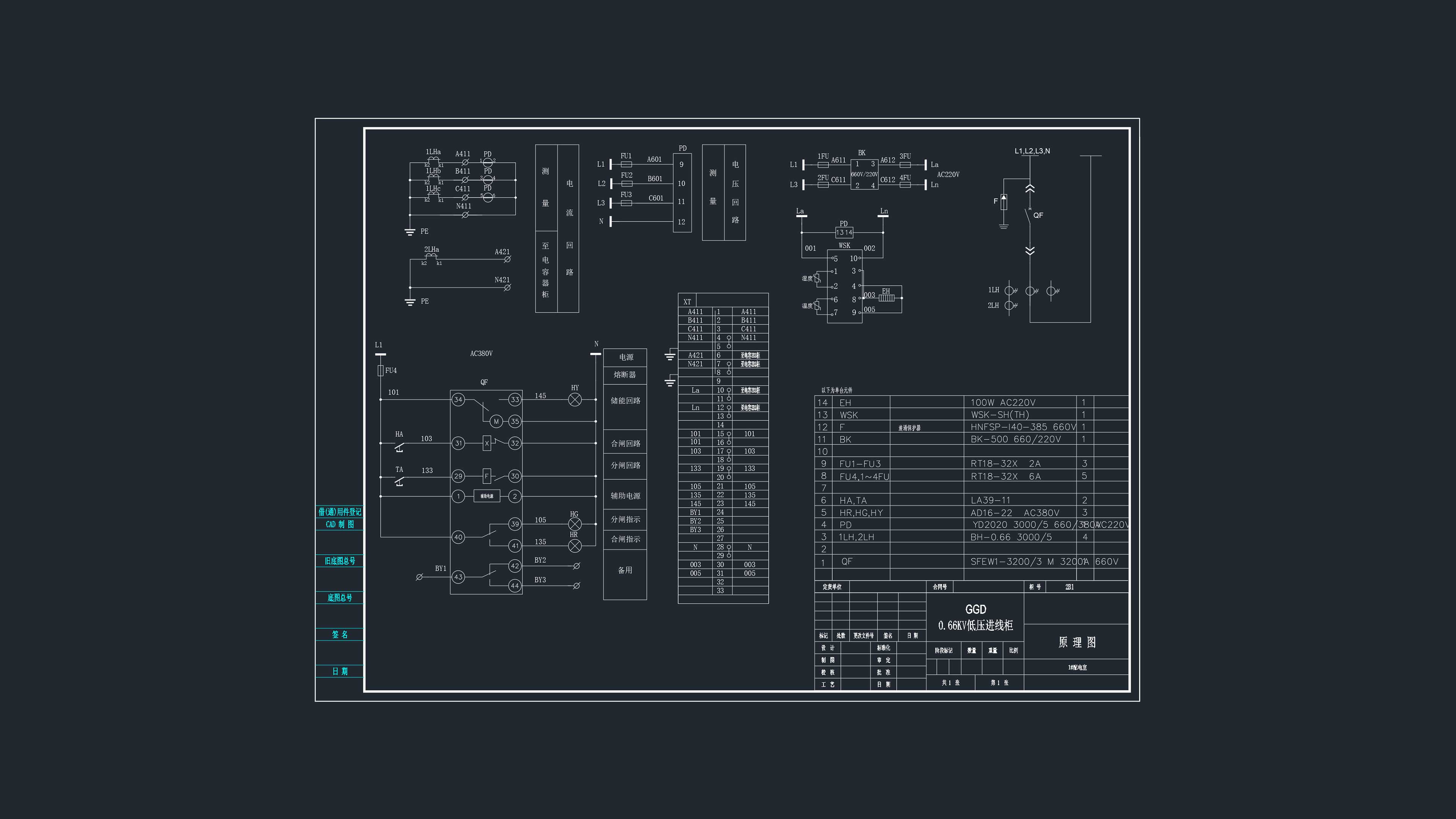
Task: Click QF terminal circle 43
Action: click(x=458, y=577)
